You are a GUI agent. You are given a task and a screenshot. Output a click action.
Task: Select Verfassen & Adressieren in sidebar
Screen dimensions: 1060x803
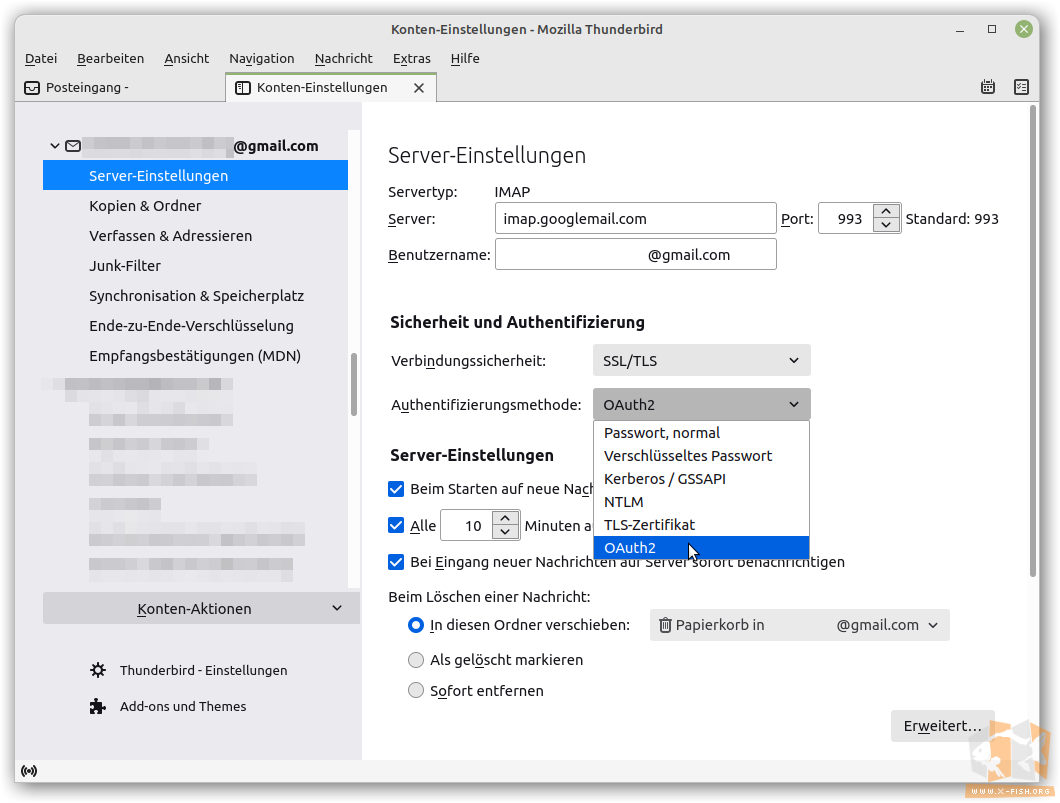195,236
